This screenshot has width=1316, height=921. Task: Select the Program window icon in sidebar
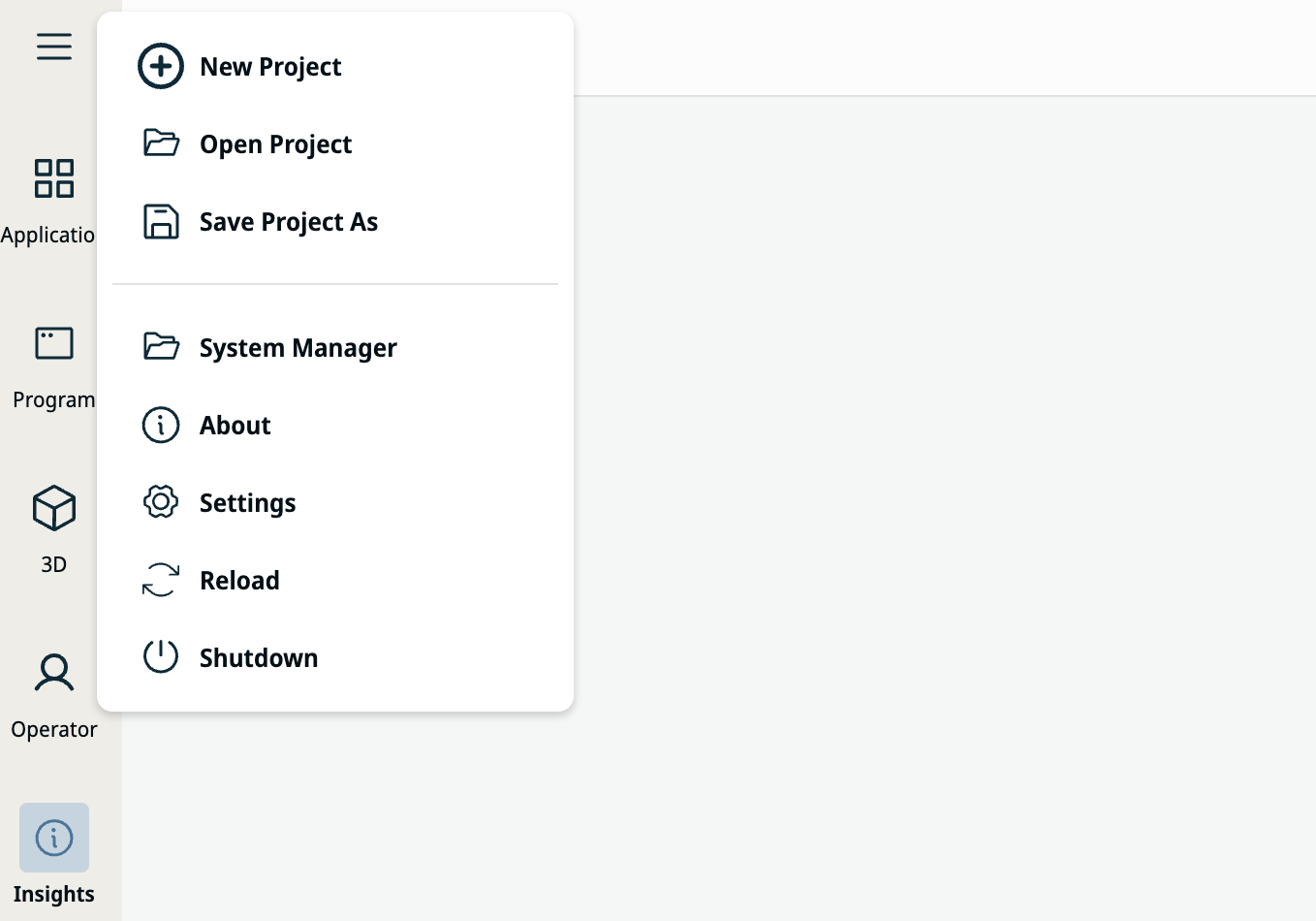pos(54,343)
